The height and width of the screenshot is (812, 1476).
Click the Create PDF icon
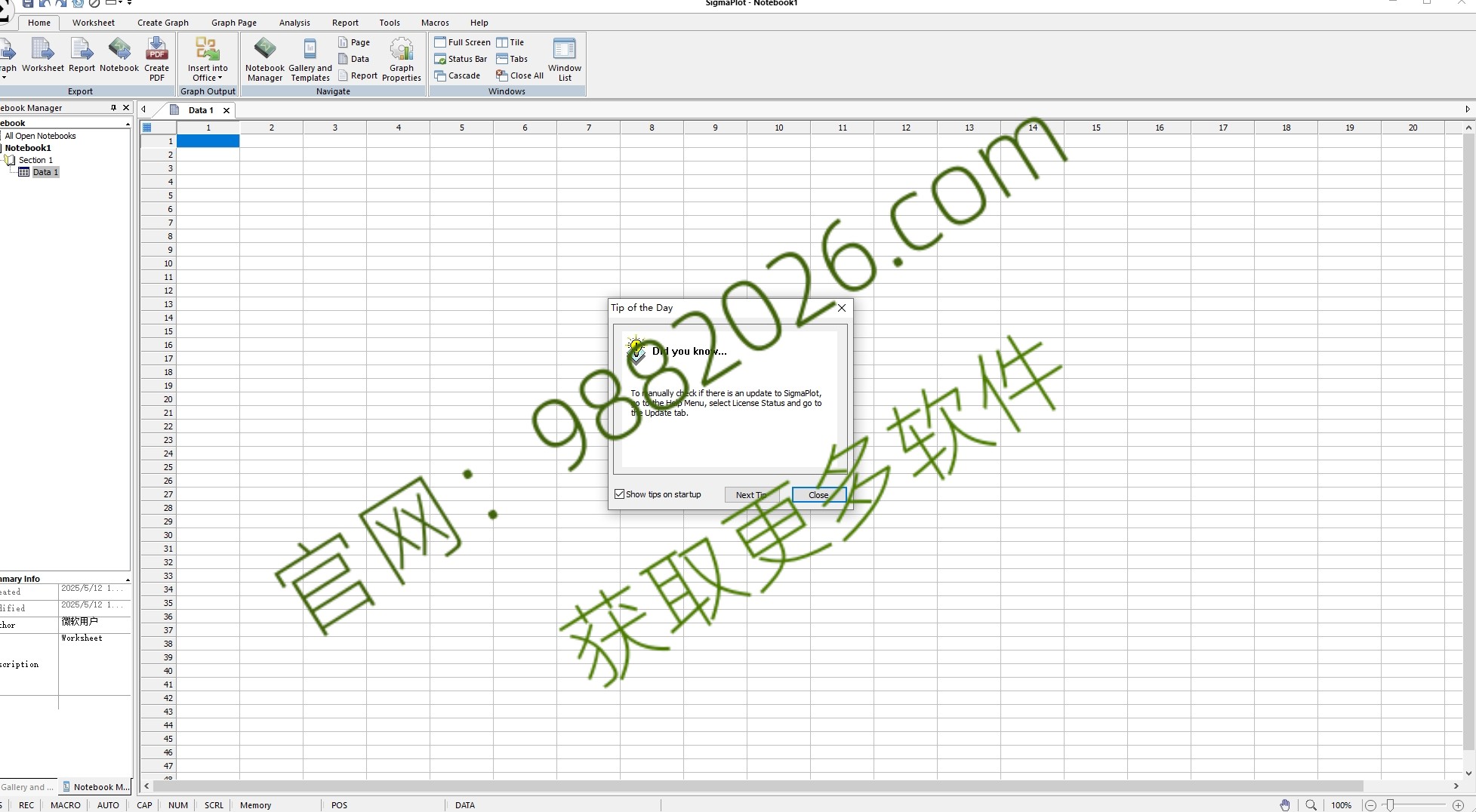click(x=157, y=59)
